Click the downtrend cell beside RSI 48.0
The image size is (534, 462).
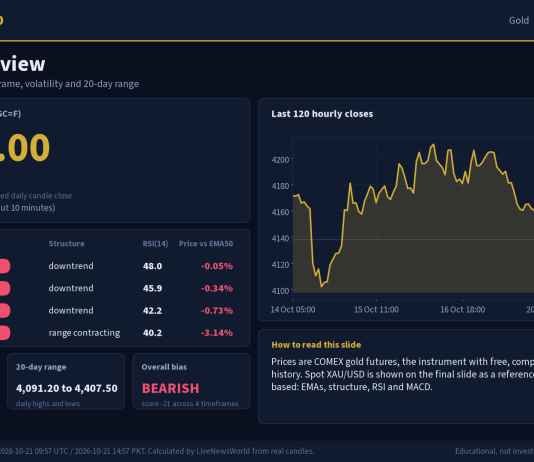click(71, 266)
